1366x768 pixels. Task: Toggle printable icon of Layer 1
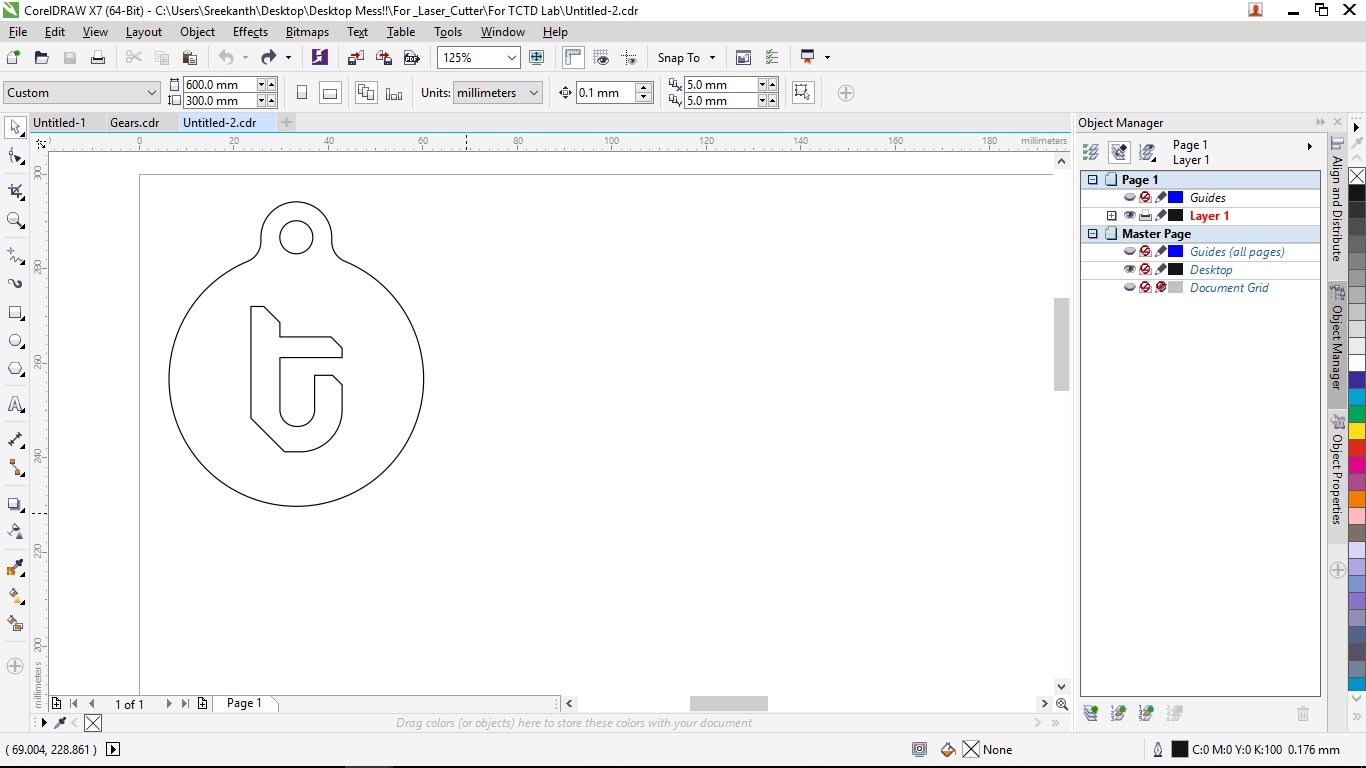click(x=1145, y=216)
